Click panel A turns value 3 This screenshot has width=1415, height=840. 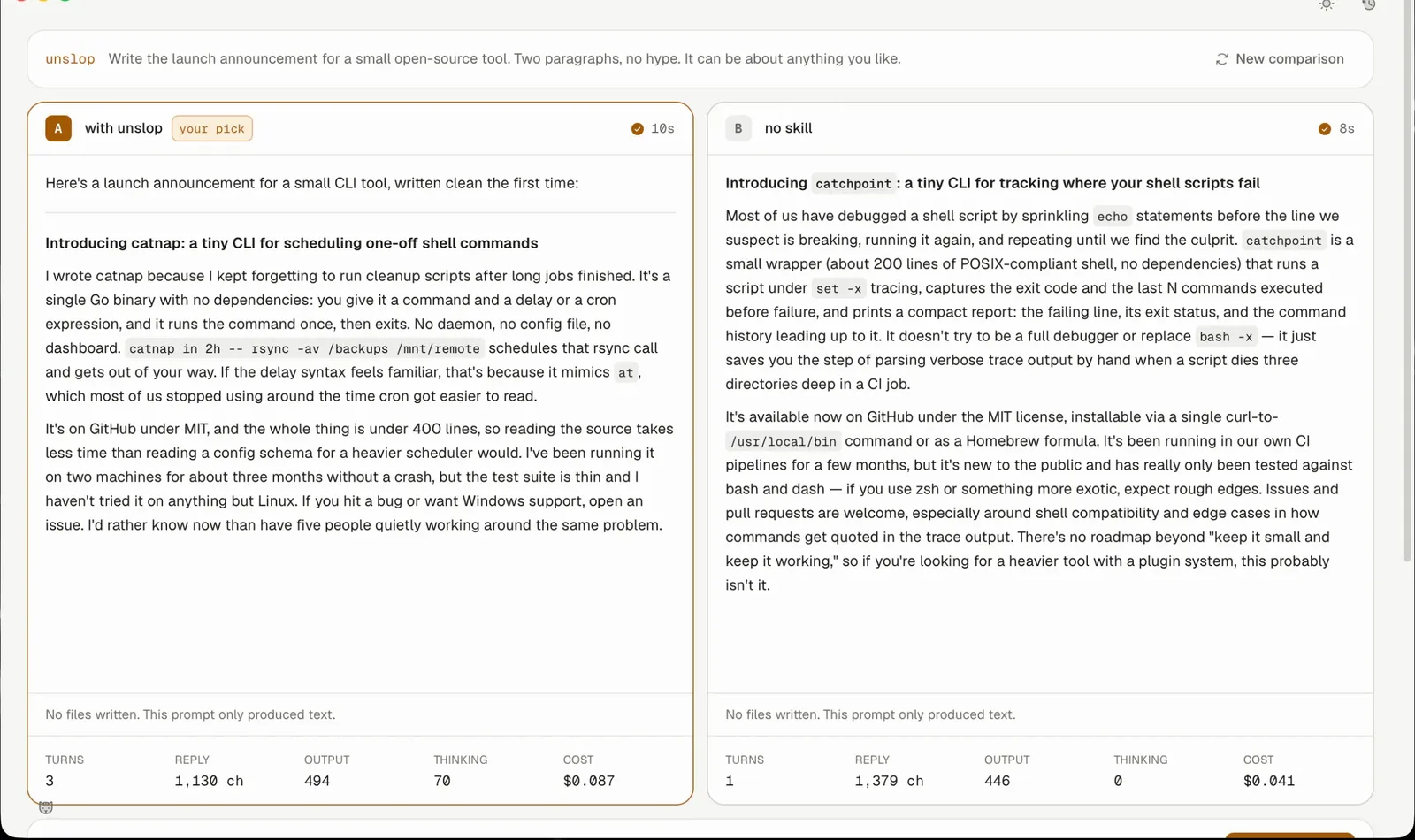[x=50, y=781]
